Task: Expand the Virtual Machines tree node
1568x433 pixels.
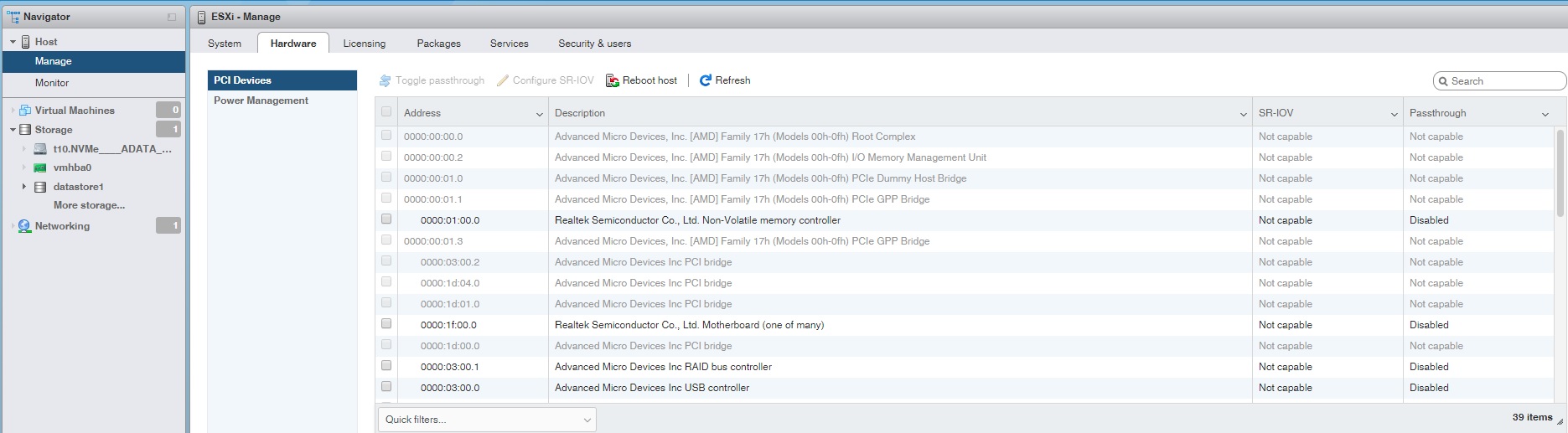Action: [x=13, y=111]
